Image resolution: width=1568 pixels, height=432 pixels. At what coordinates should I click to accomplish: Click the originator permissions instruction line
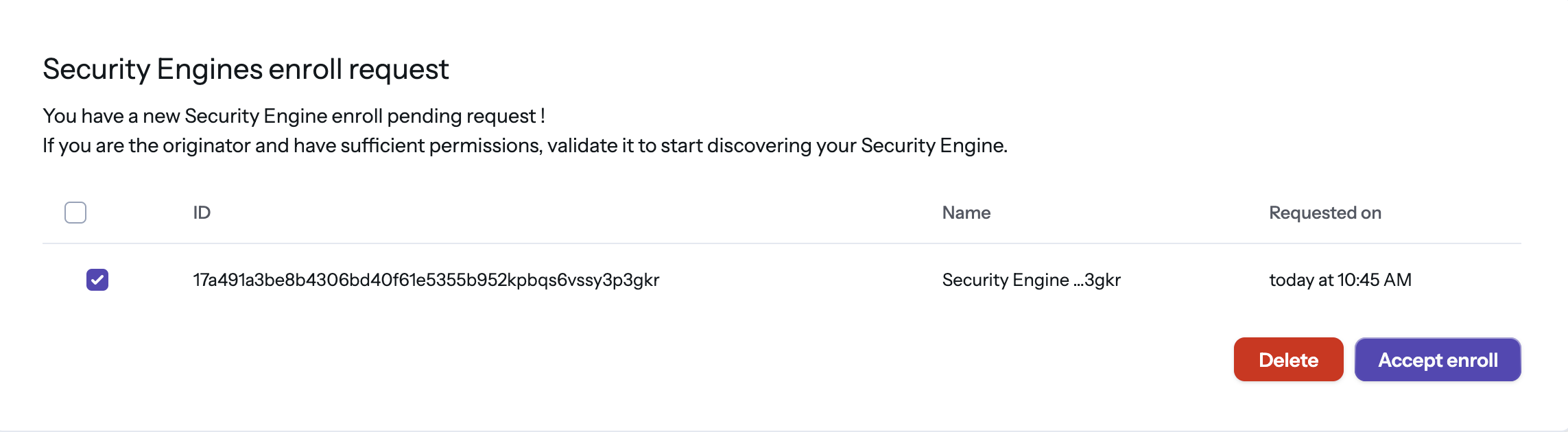coord(525,145)
